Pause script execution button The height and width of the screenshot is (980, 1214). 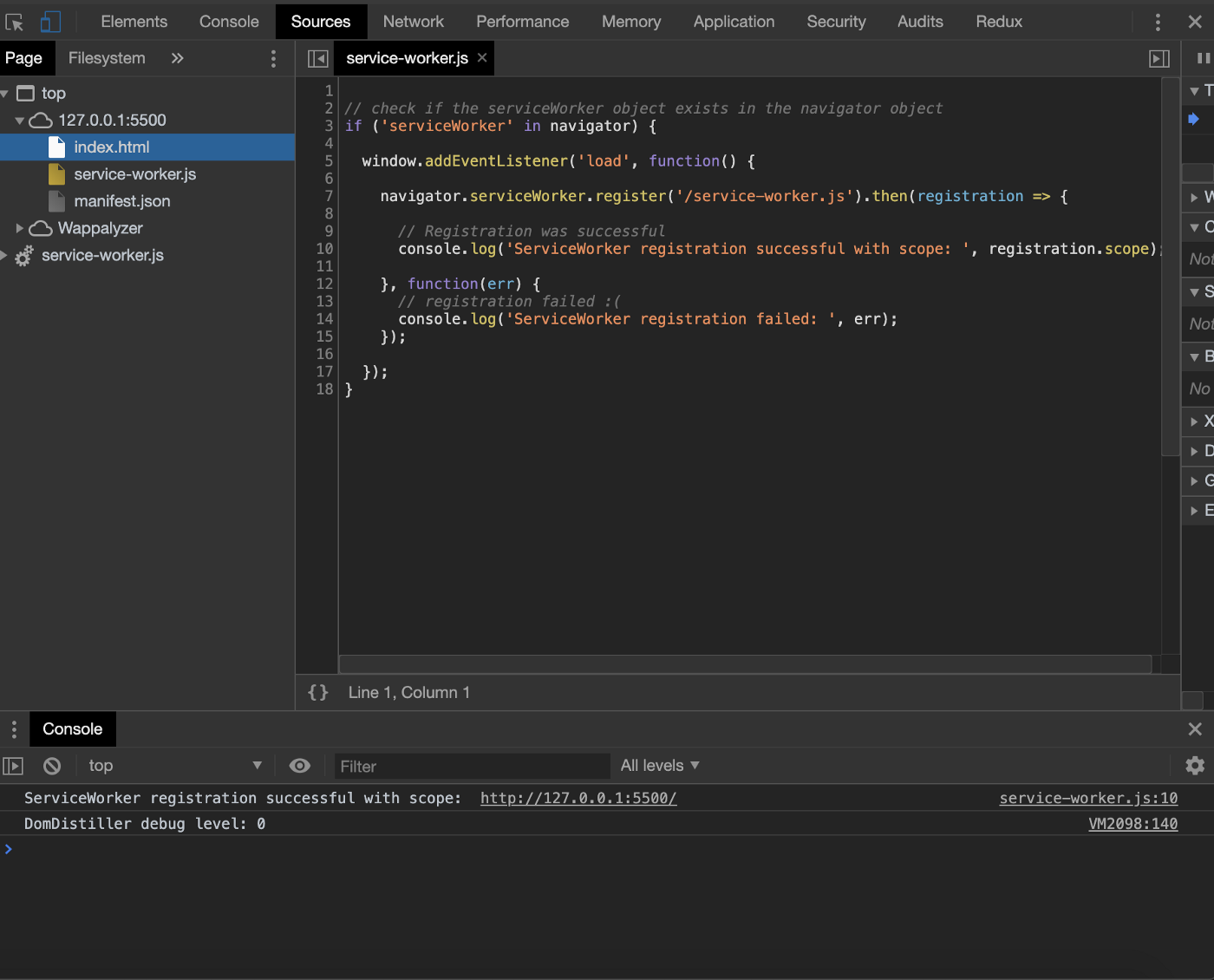(1203, 58)
